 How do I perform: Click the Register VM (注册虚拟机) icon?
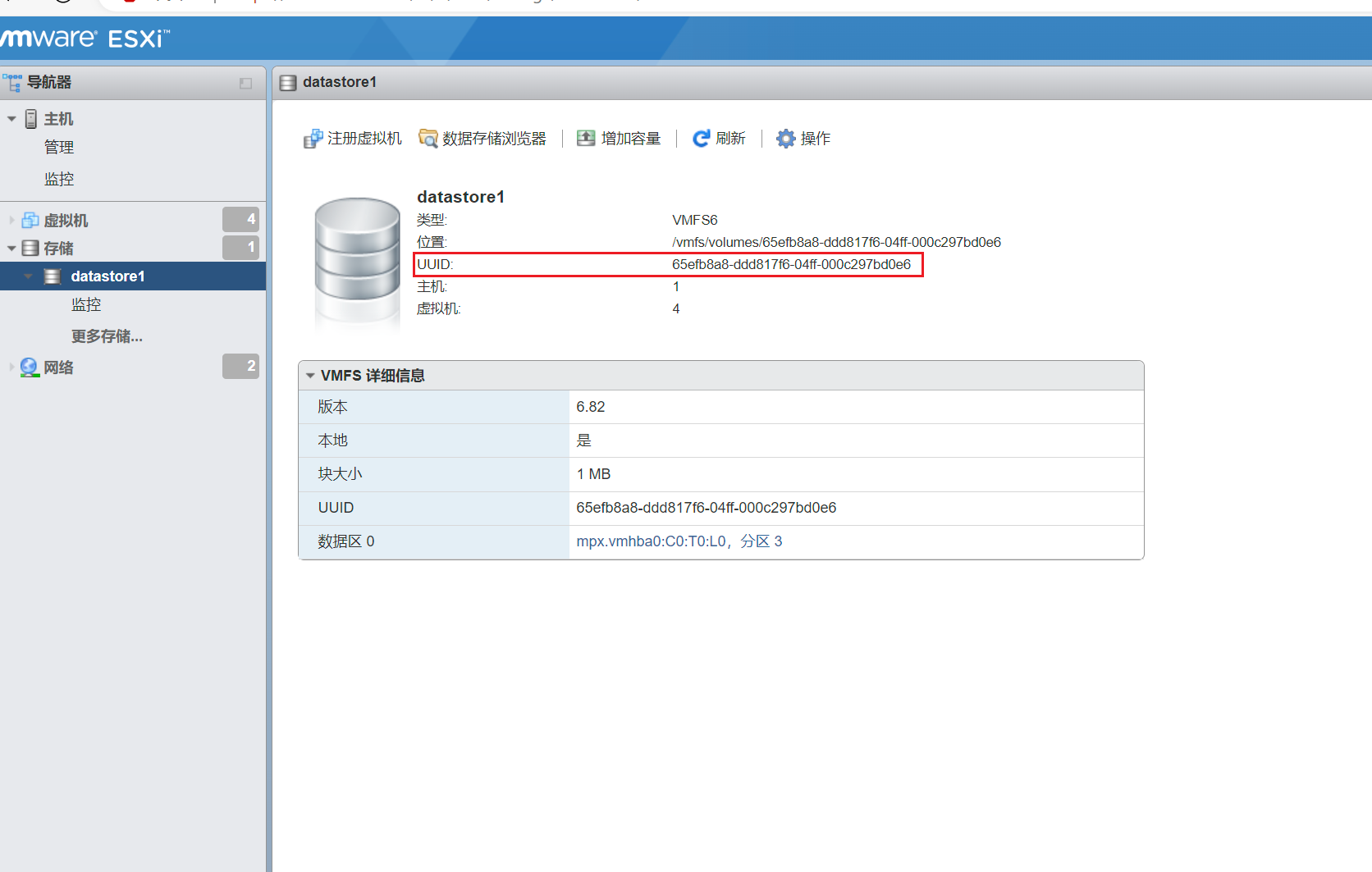(313, 139)
